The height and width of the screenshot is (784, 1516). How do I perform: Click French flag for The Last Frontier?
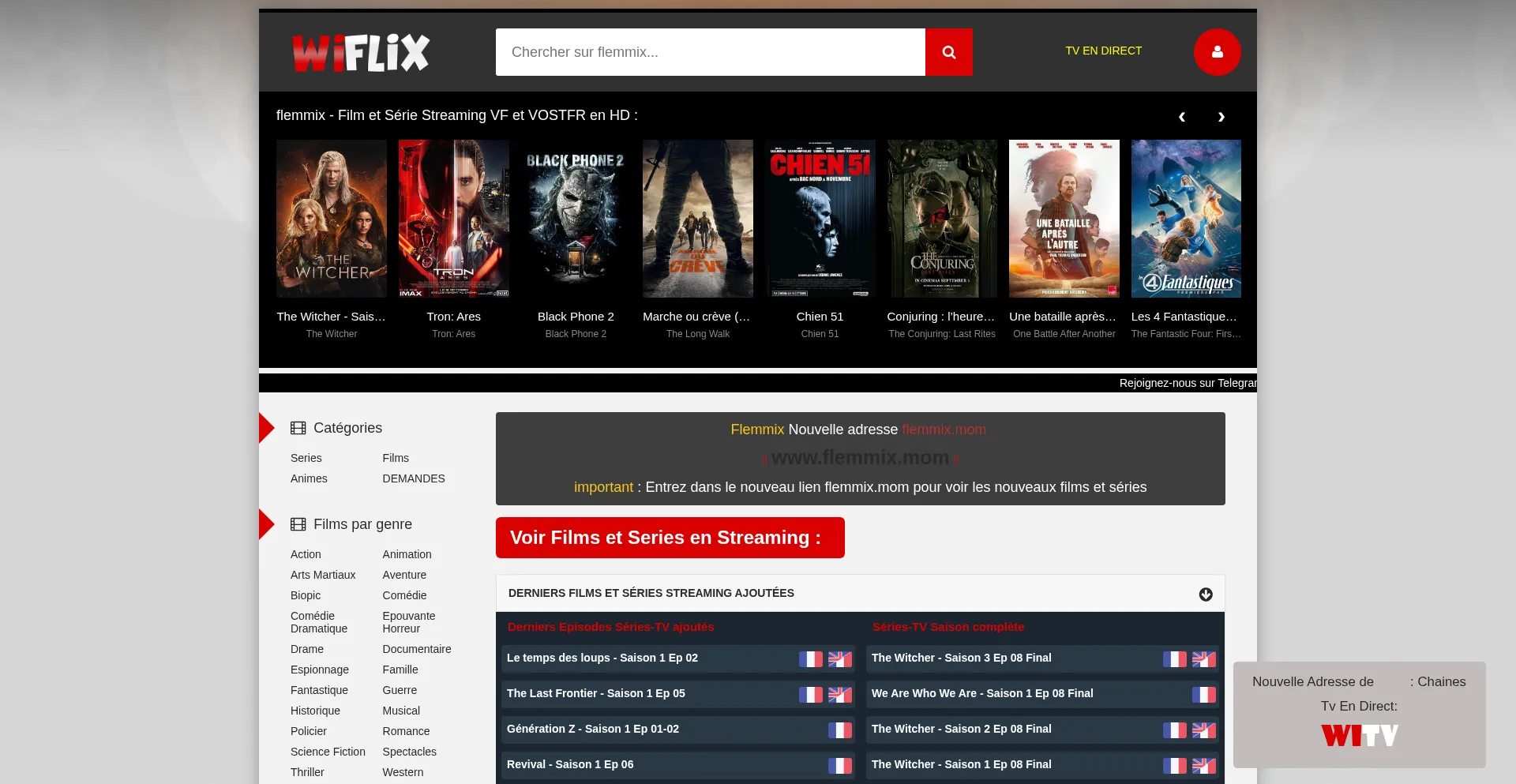810,694
